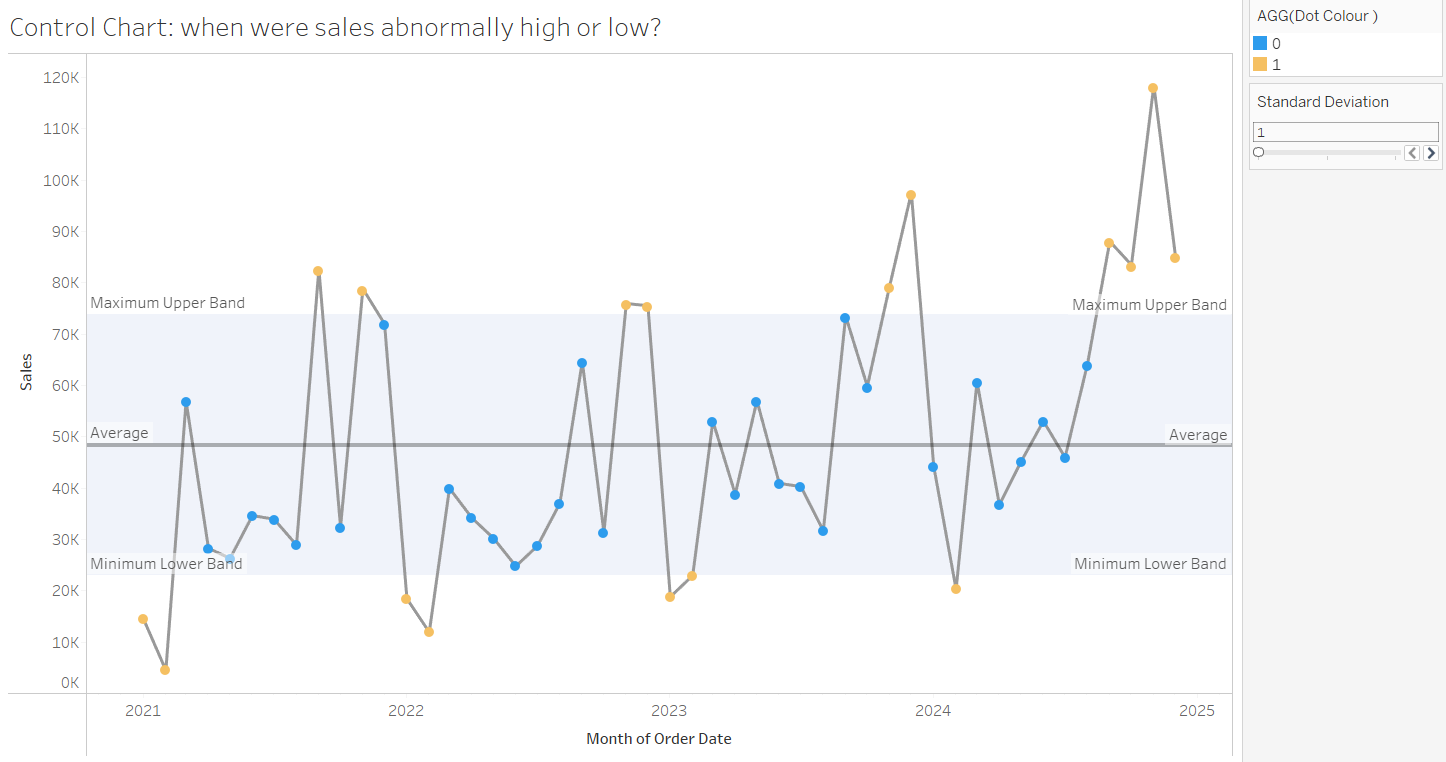Select legend entry labeled 0
The height and width of the screenshot is (762, 1446).
click(x=1277, y=42)
